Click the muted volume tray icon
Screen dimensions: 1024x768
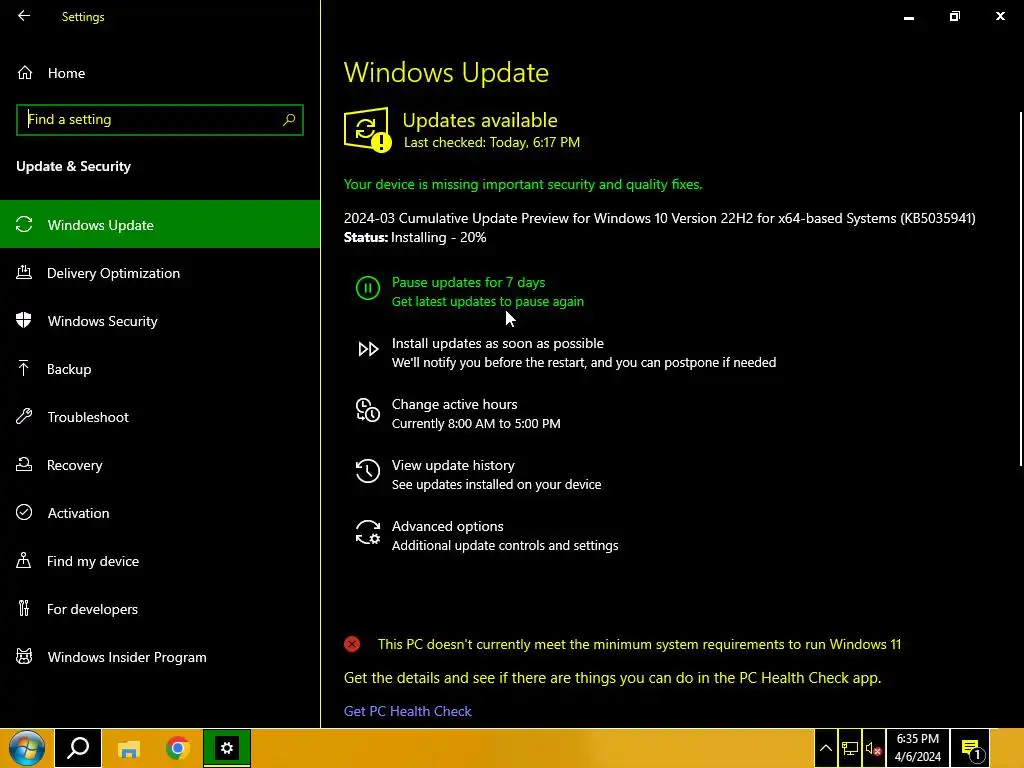coord(874,748)
